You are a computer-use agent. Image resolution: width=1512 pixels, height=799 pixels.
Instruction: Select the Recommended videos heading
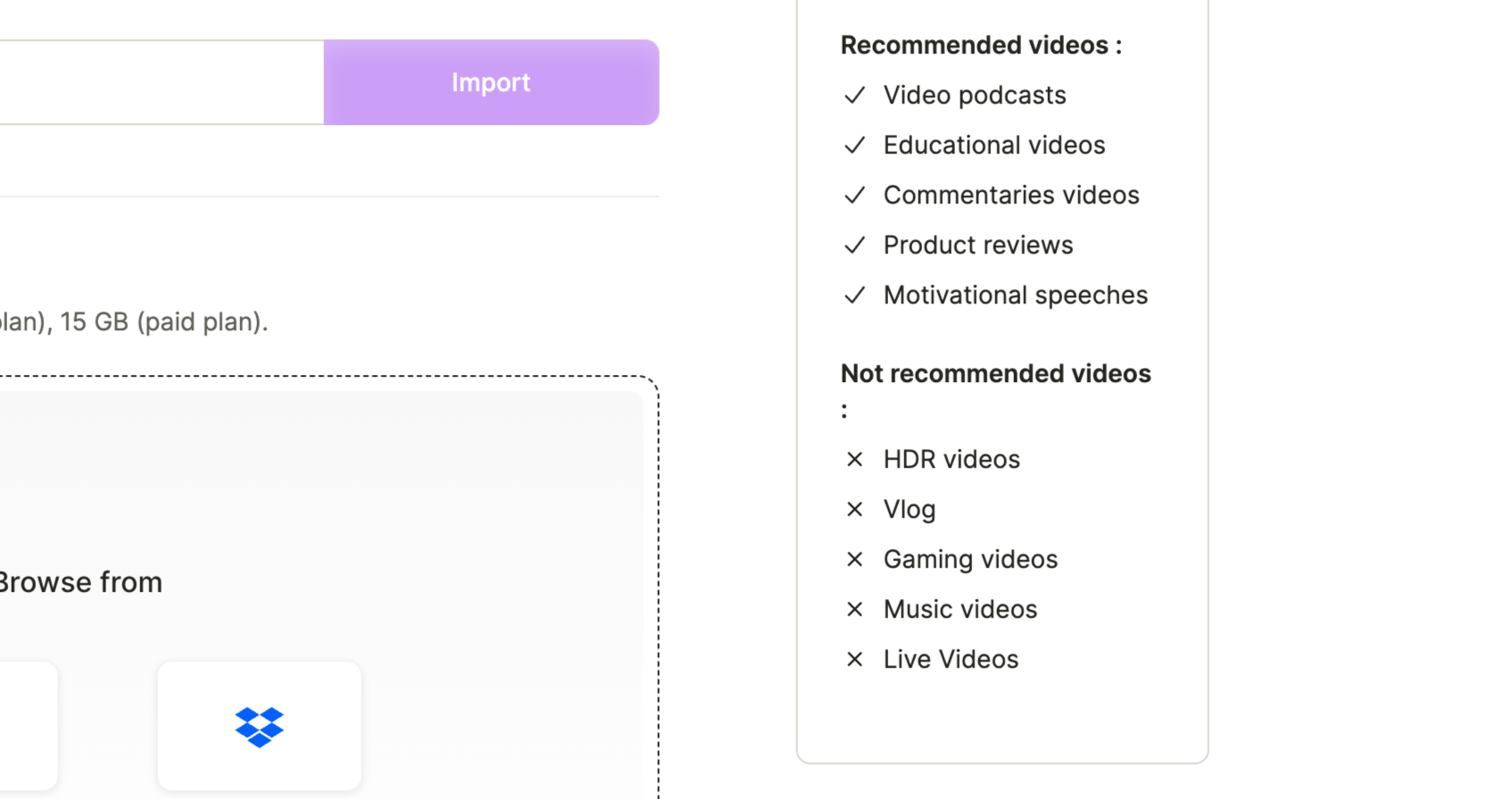981,45
